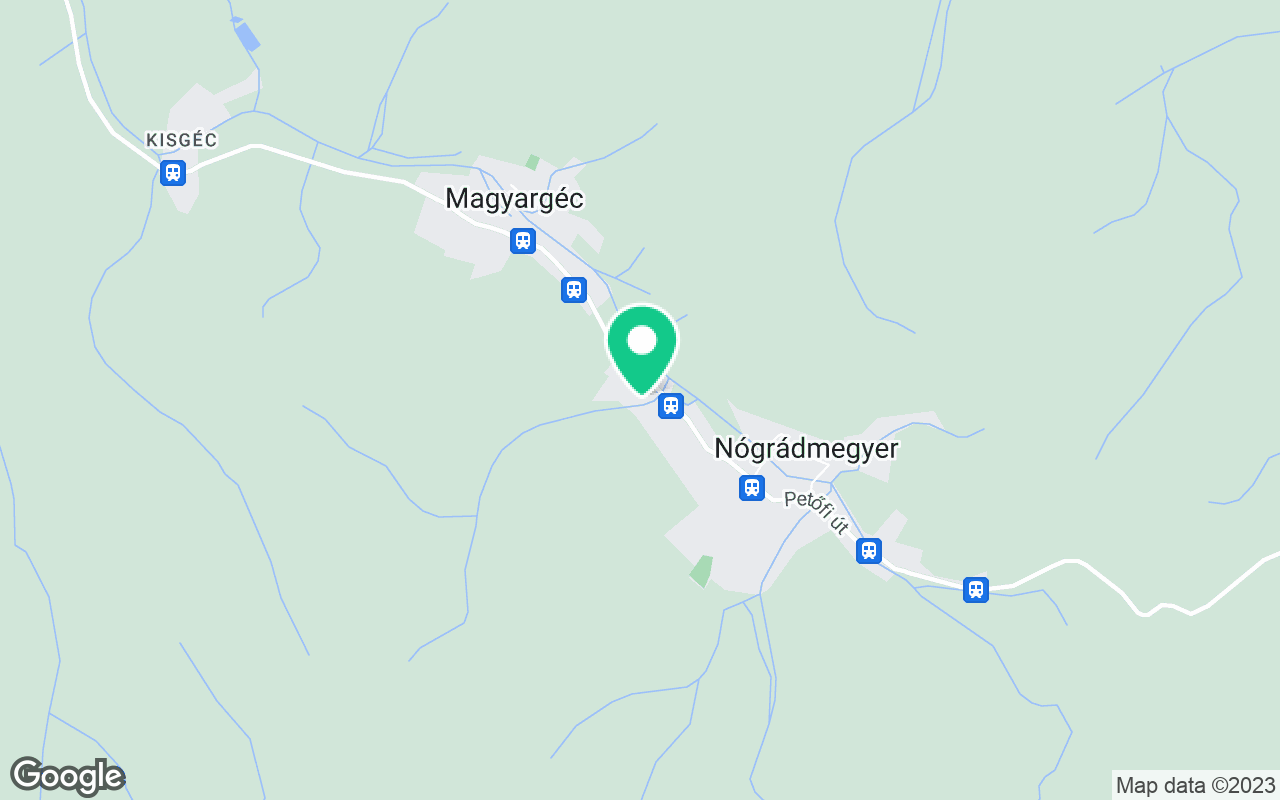Click the bus stop icon at Kisgéc

(x=173, y=173)
